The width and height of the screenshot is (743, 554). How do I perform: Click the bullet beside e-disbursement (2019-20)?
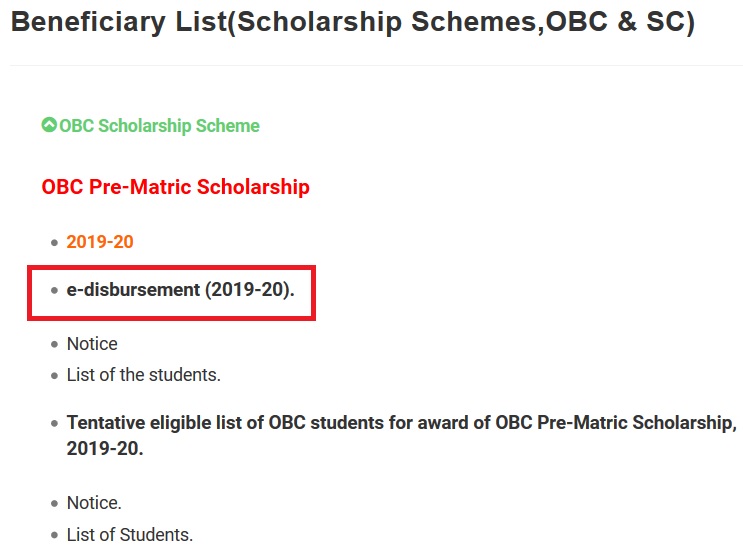(x=54, y=291)
